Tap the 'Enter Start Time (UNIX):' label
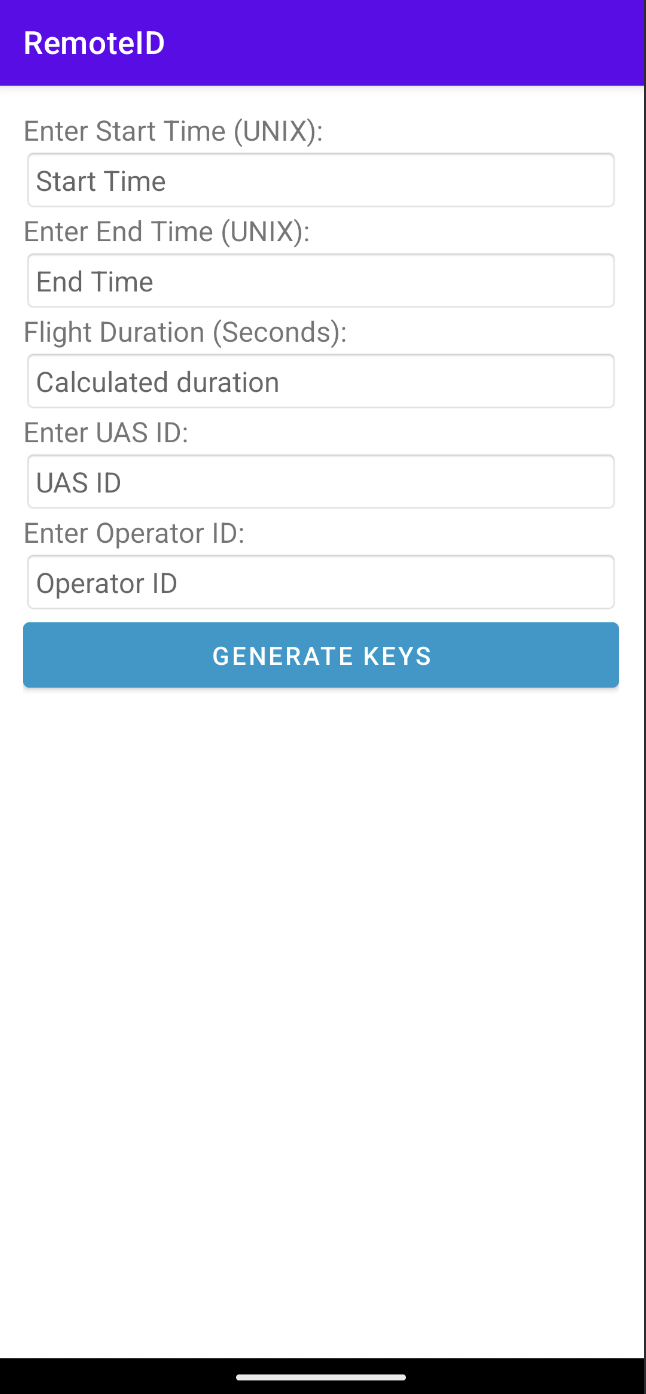The width and height of the screenshot is (646, 1394). (x=173, y=132)
